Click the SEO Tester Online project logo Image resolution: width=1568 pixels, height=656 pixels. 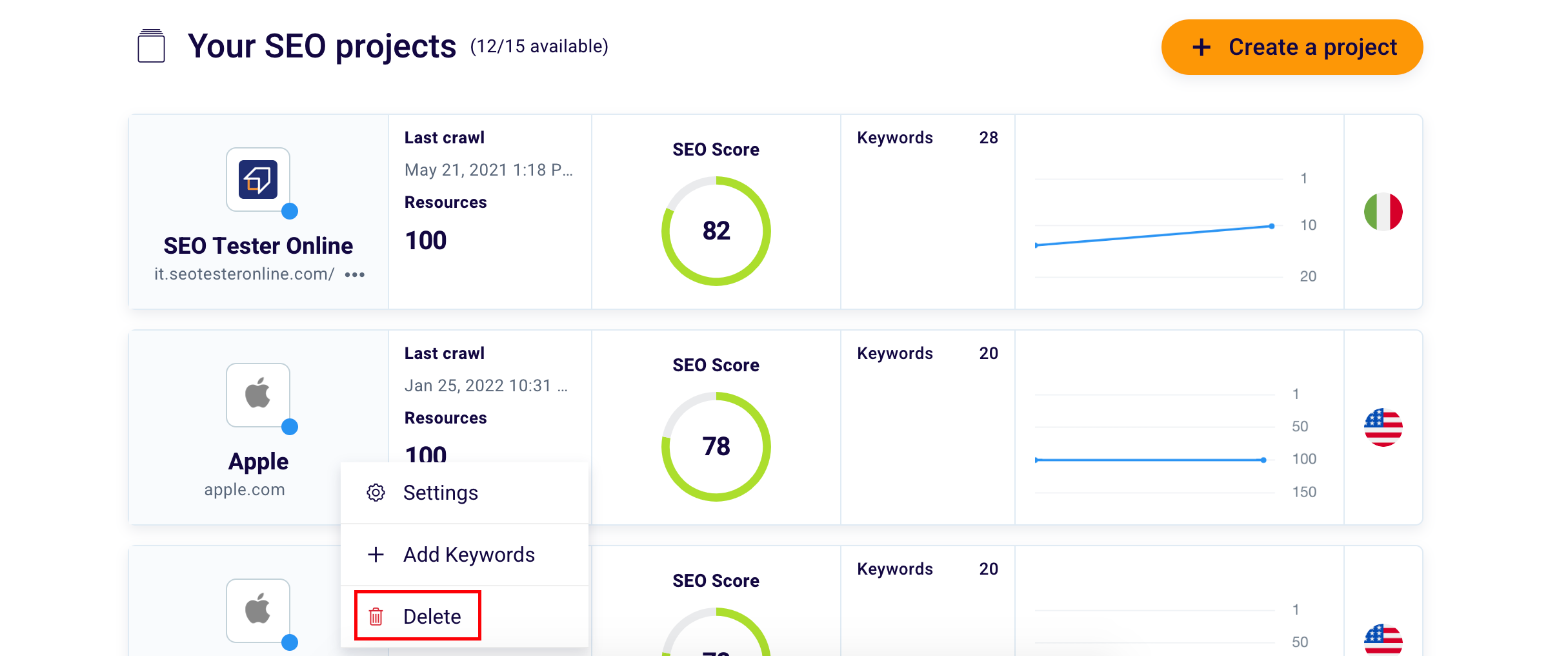pos(258,179)
